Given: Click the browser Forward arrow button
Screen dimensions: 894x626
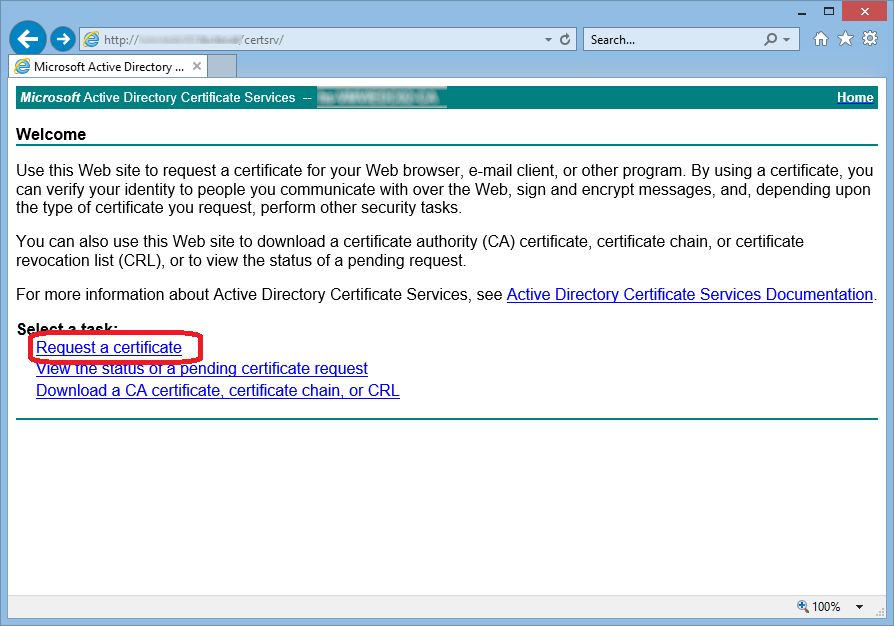Looking at the screenshot, I should (63, 39).
